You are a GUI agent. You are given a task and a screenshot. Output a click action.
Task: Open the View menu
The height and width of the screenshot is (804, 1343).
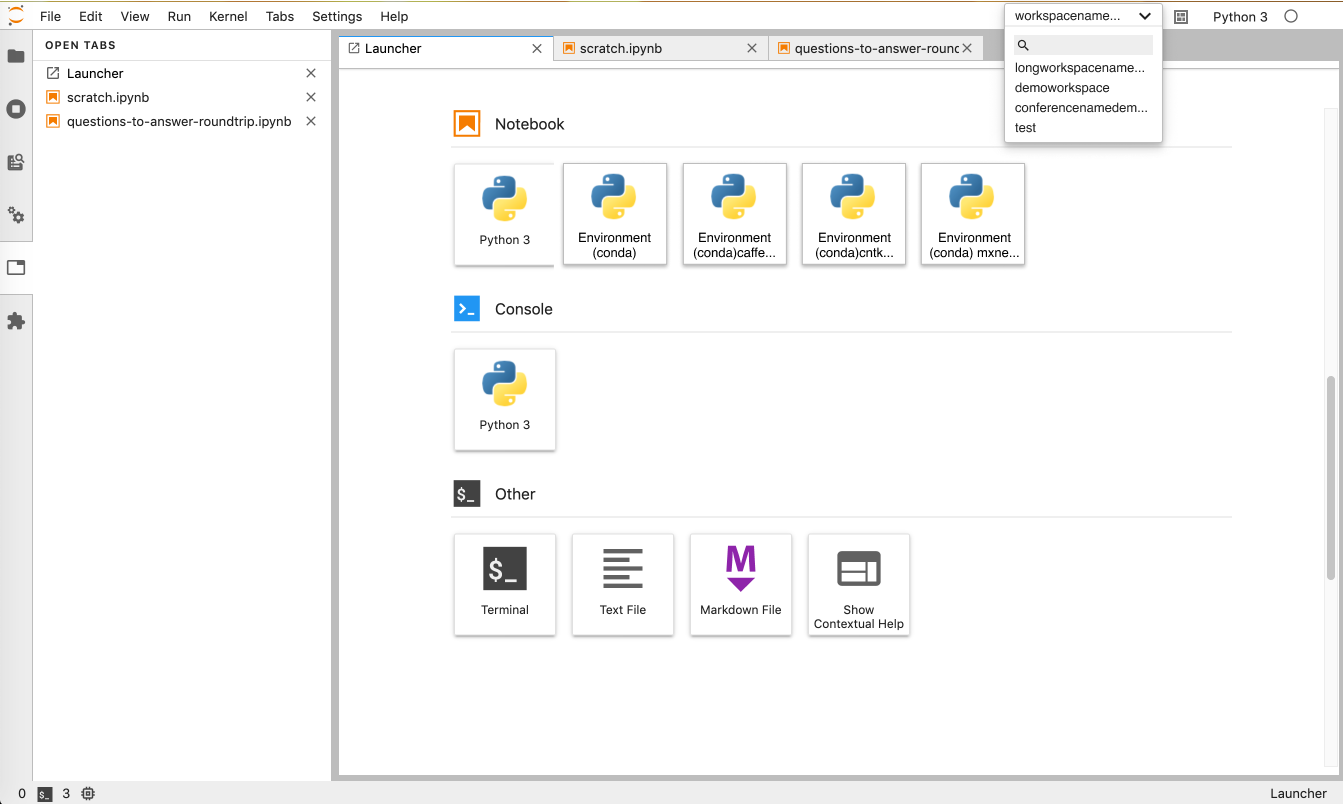click(135, 16)
